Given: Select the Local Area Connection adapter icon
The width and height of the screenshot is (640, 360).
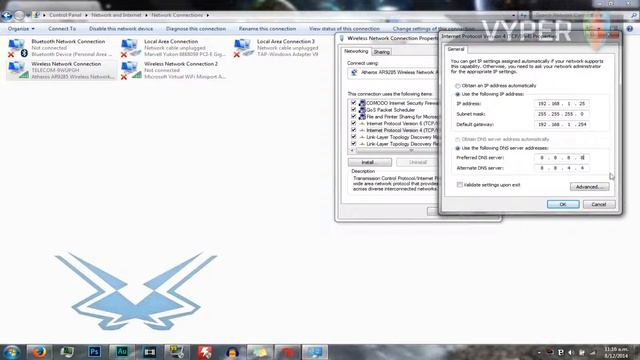Looking at the screenshot, I should [x=131, y=48].
